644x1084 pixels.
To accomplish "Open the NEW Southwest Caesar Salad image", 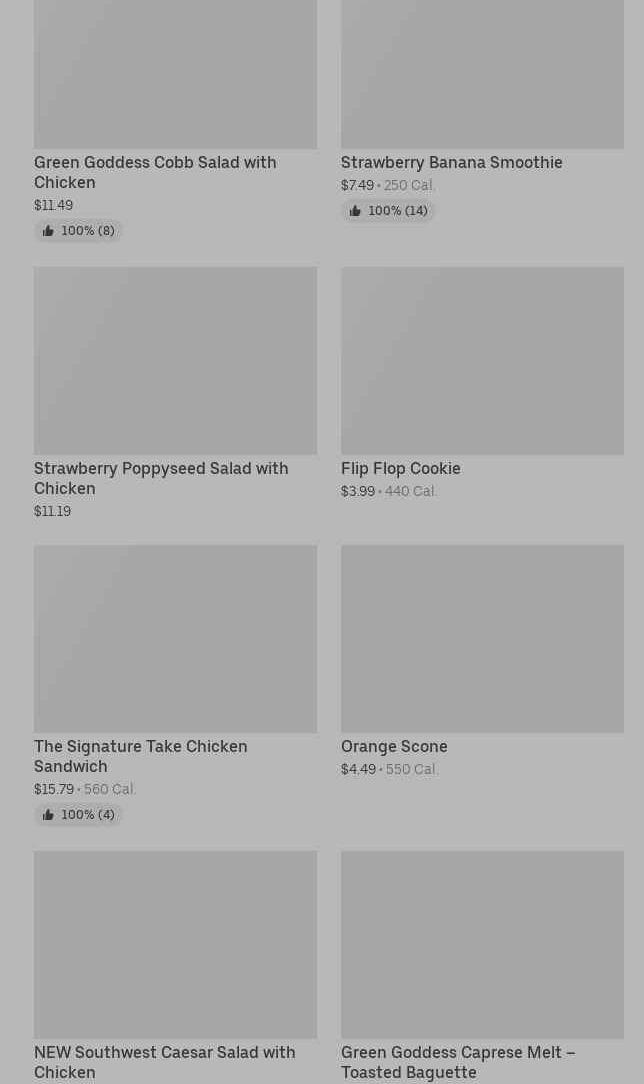I will 175,944.
